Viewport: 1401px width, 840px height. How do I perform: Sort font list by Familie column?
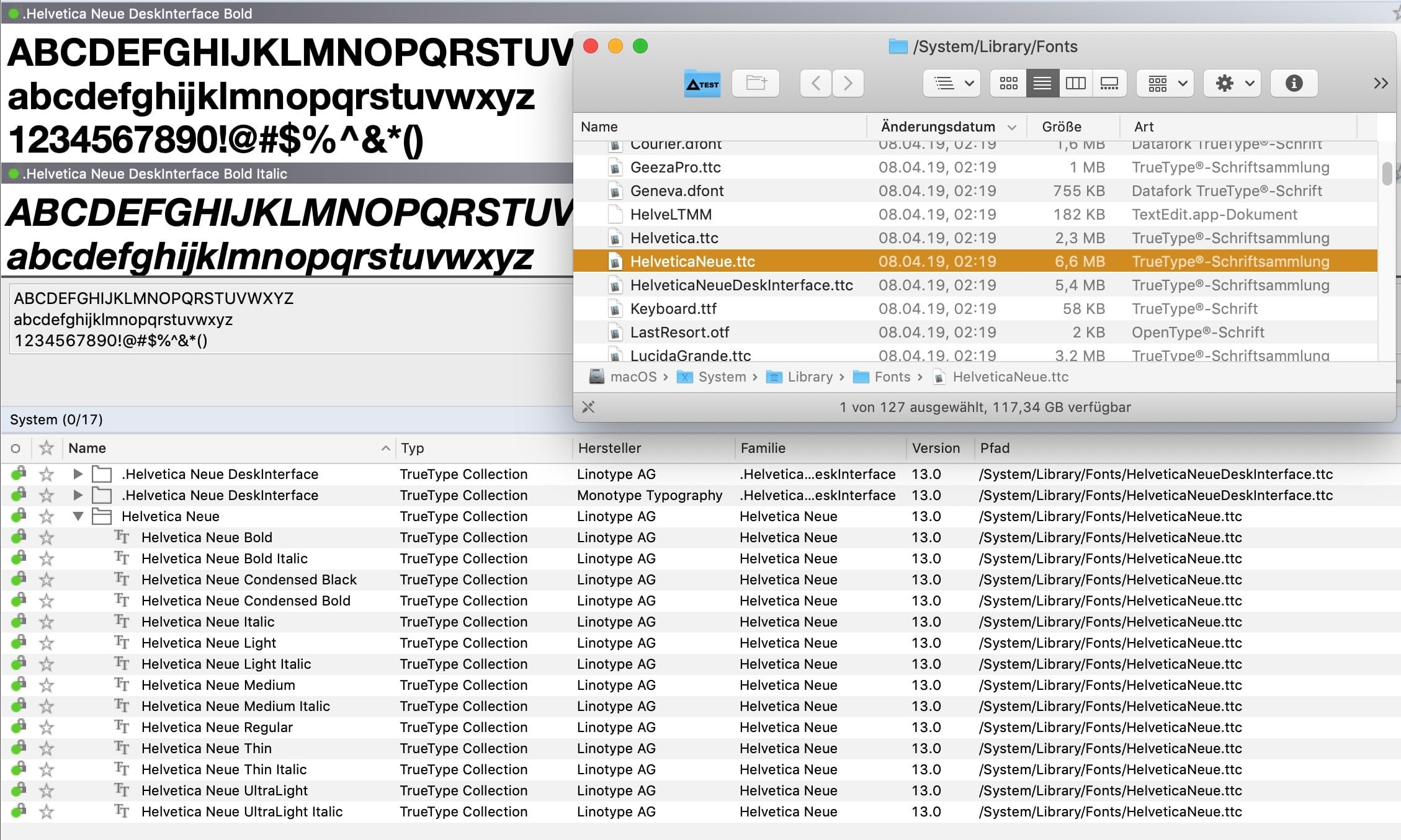(821, 448)
